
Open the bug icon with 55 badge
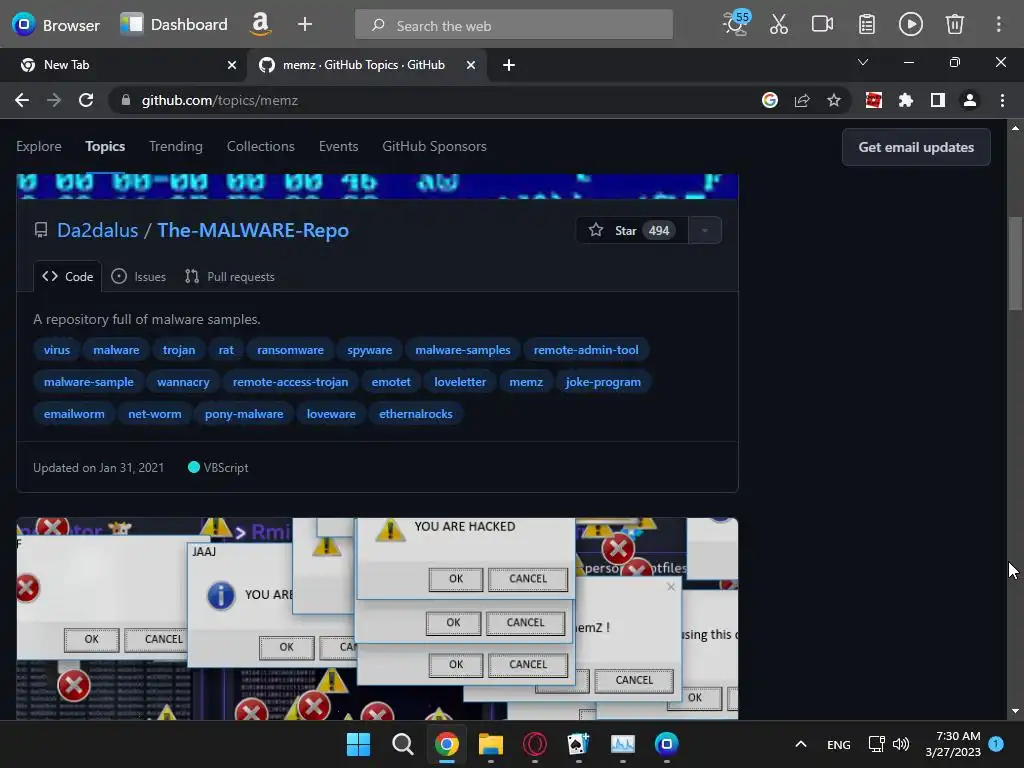pos(736,24)
